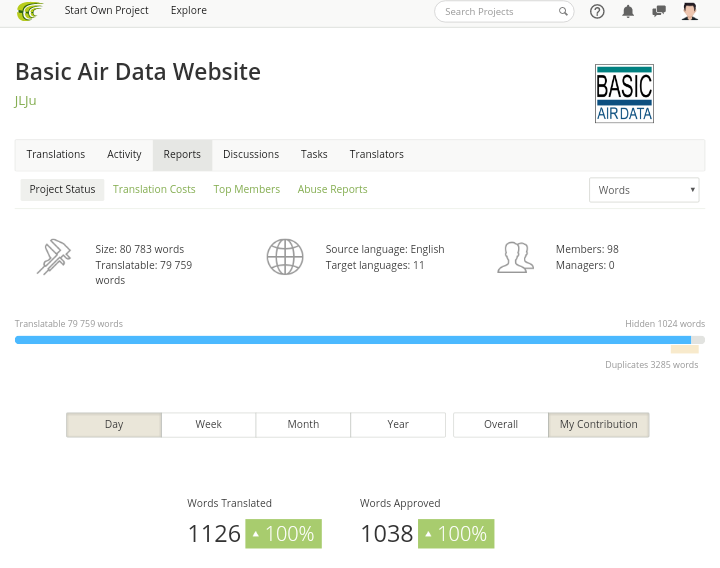Open the notifications bell icon
720x568 pixels.
[x=628, y=11]
